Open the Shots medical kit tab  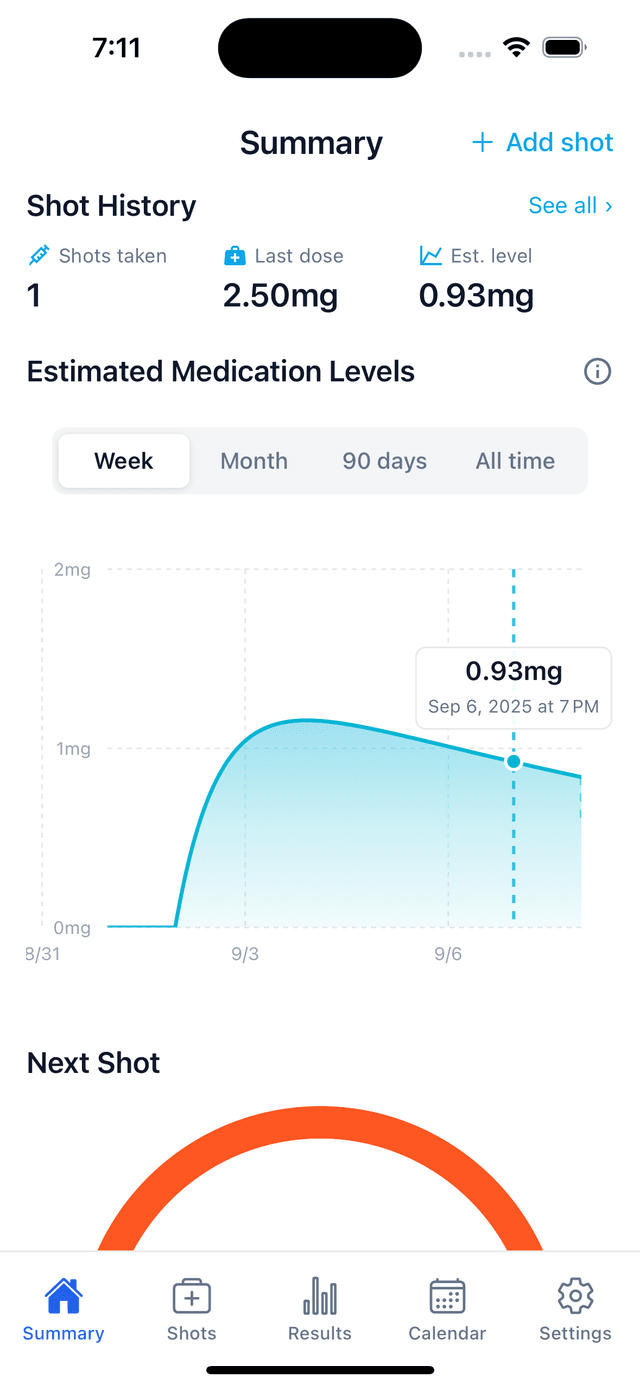(x=191, y=1298)
